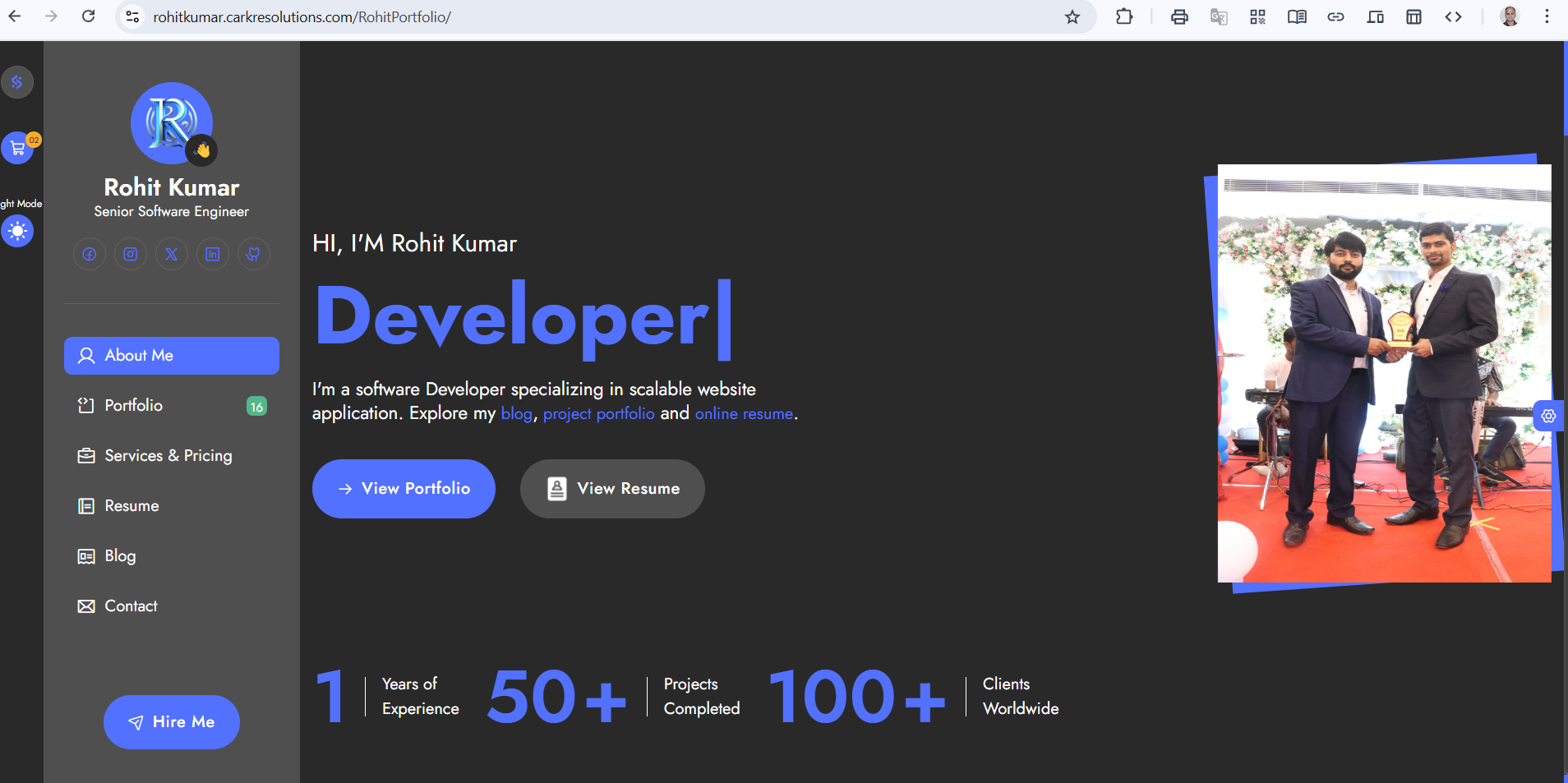The width and height of the screenshot is (1568, 783).
Task: Open the LinkedIn profile icon
Action: [x=212, y=254]
